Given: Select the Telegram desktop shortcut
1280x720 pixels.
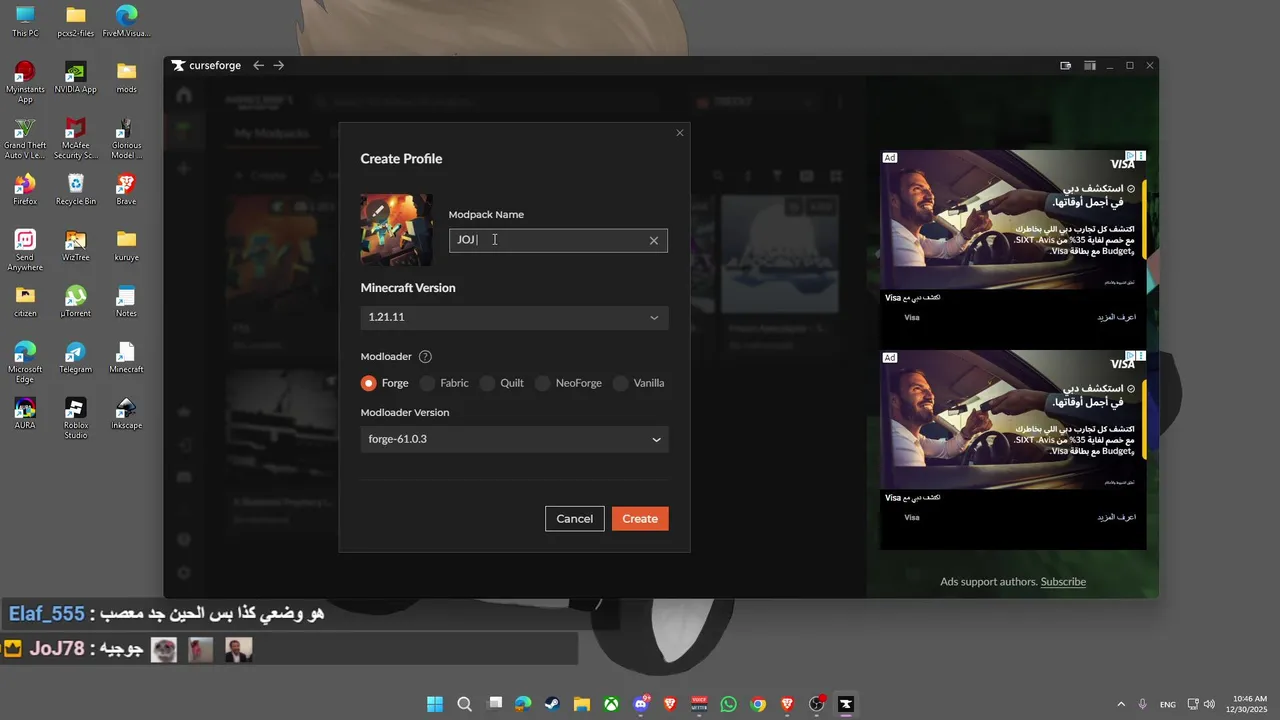Looking at the screenshot, I should coord(75,357).
